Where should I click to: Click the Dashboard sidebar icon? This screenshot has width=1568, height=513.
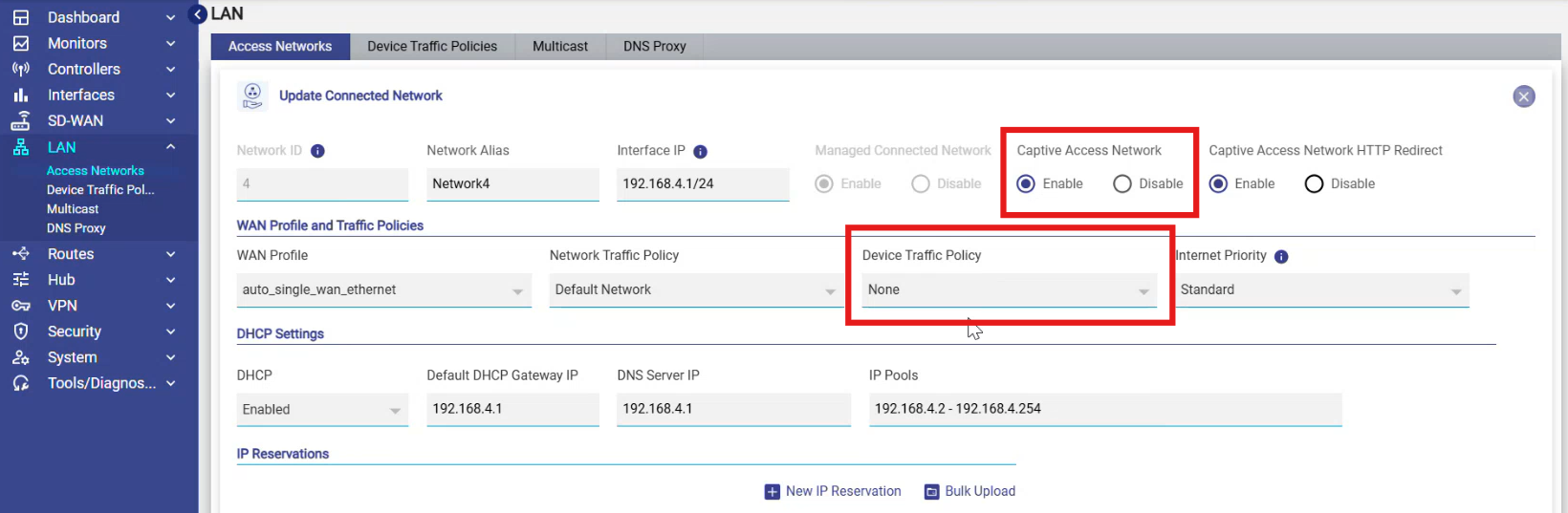20,17
